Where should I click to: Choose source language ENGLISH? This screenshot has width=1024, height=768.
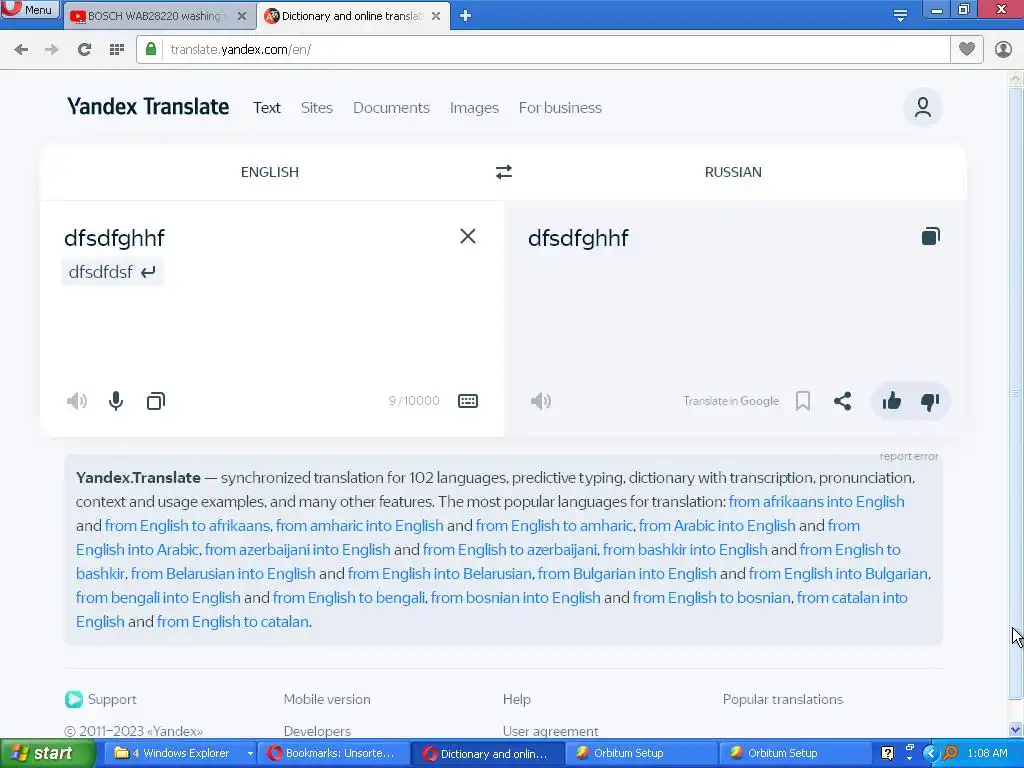pyautogui.click(x=270, y=172)
